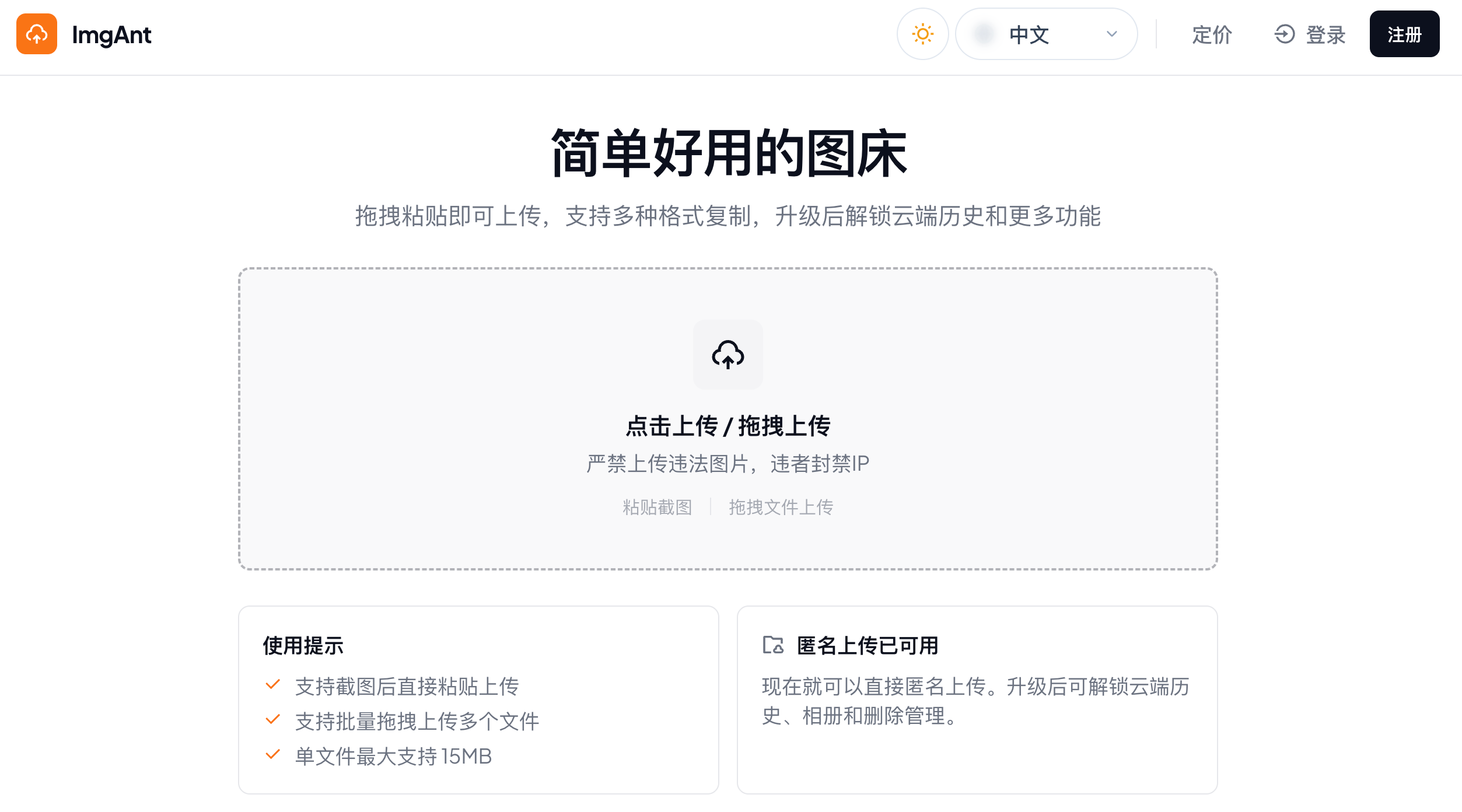Click the 登录 login link
The width and height of the screenshot is (1462, 812).
[1325, 35]
